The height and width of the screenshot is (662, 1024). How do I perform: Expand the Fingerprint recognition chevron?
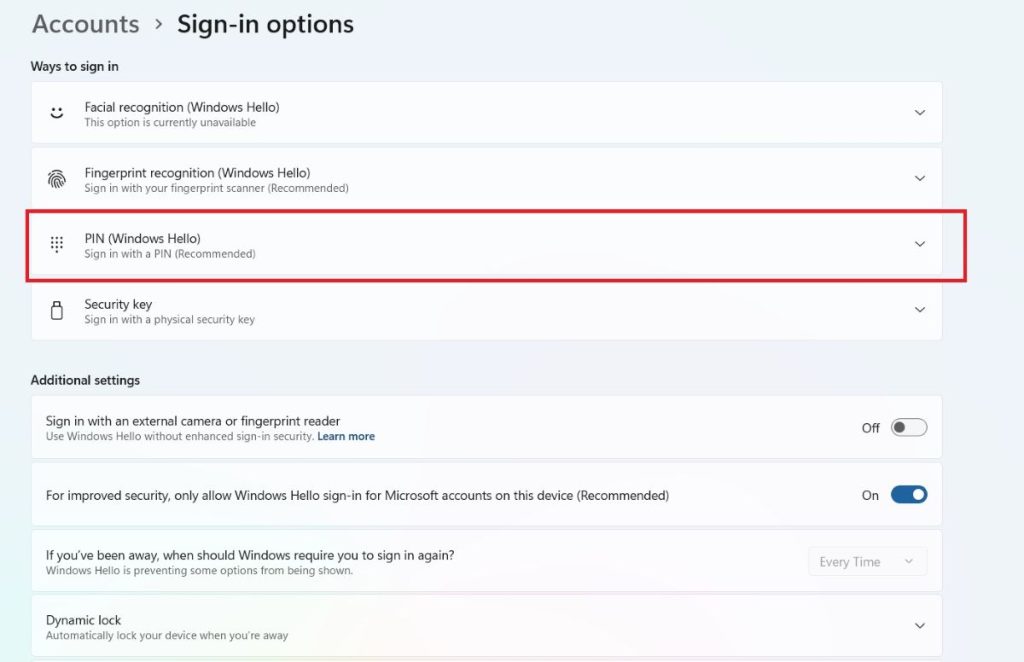point(920,178)
